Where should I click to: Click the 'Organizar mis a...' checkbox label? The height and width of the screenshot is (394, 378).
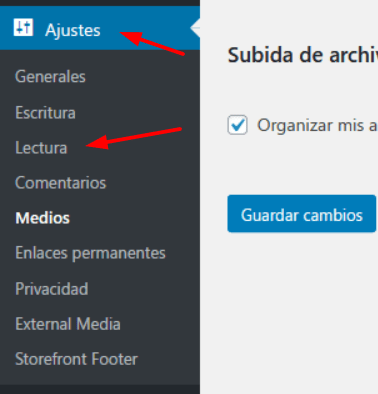tap(317, 126)
